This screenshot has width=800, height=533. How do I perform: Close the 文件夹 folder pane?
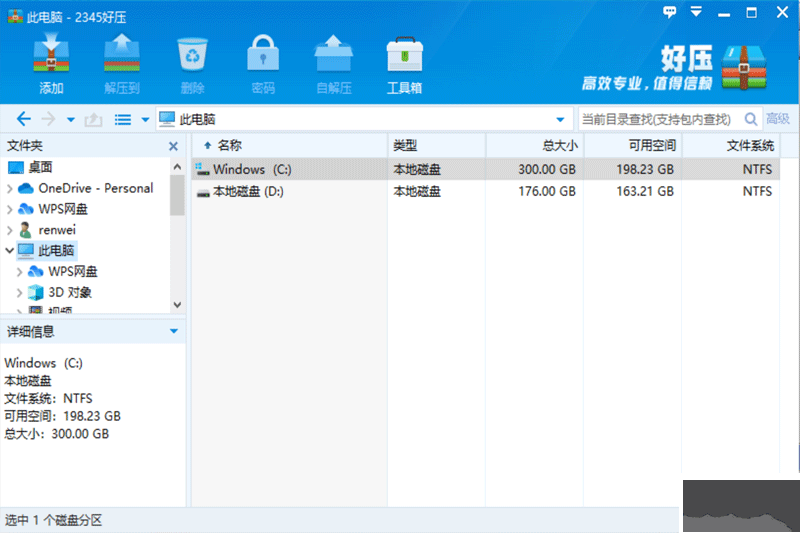(173, 146)
